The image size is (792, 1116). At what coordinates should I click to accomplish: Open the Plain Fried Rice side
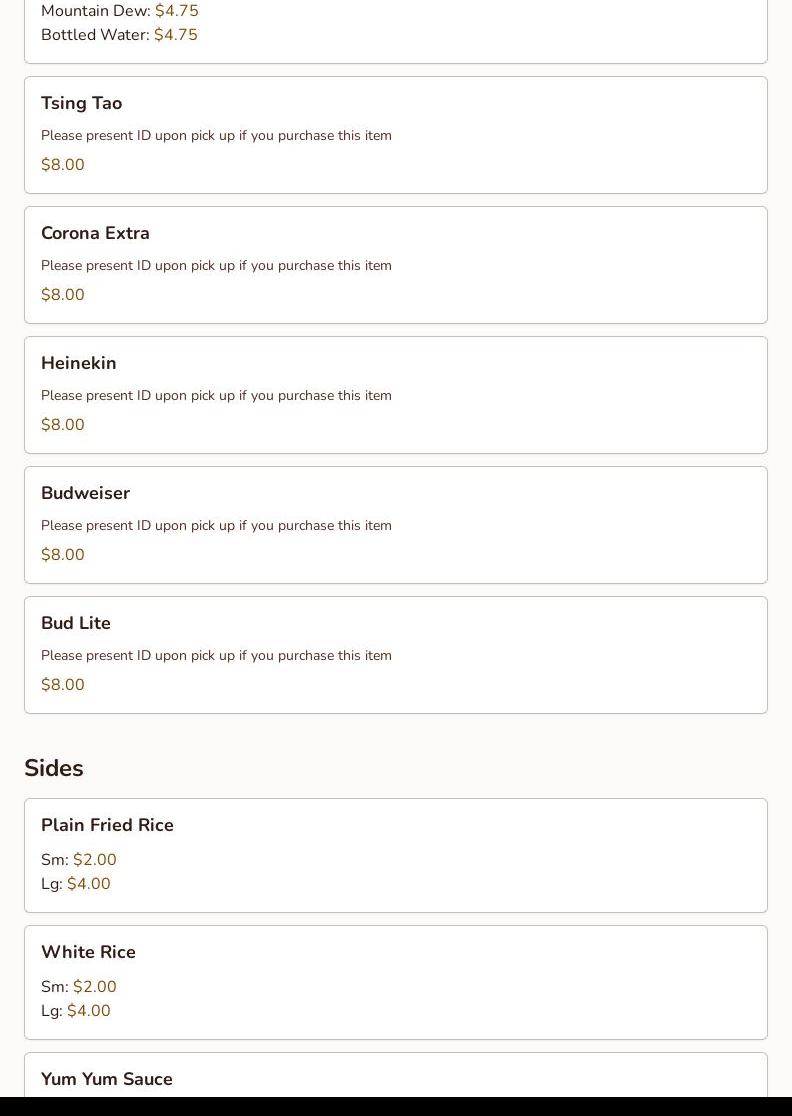pyautogui.click(x=107, y=826)
